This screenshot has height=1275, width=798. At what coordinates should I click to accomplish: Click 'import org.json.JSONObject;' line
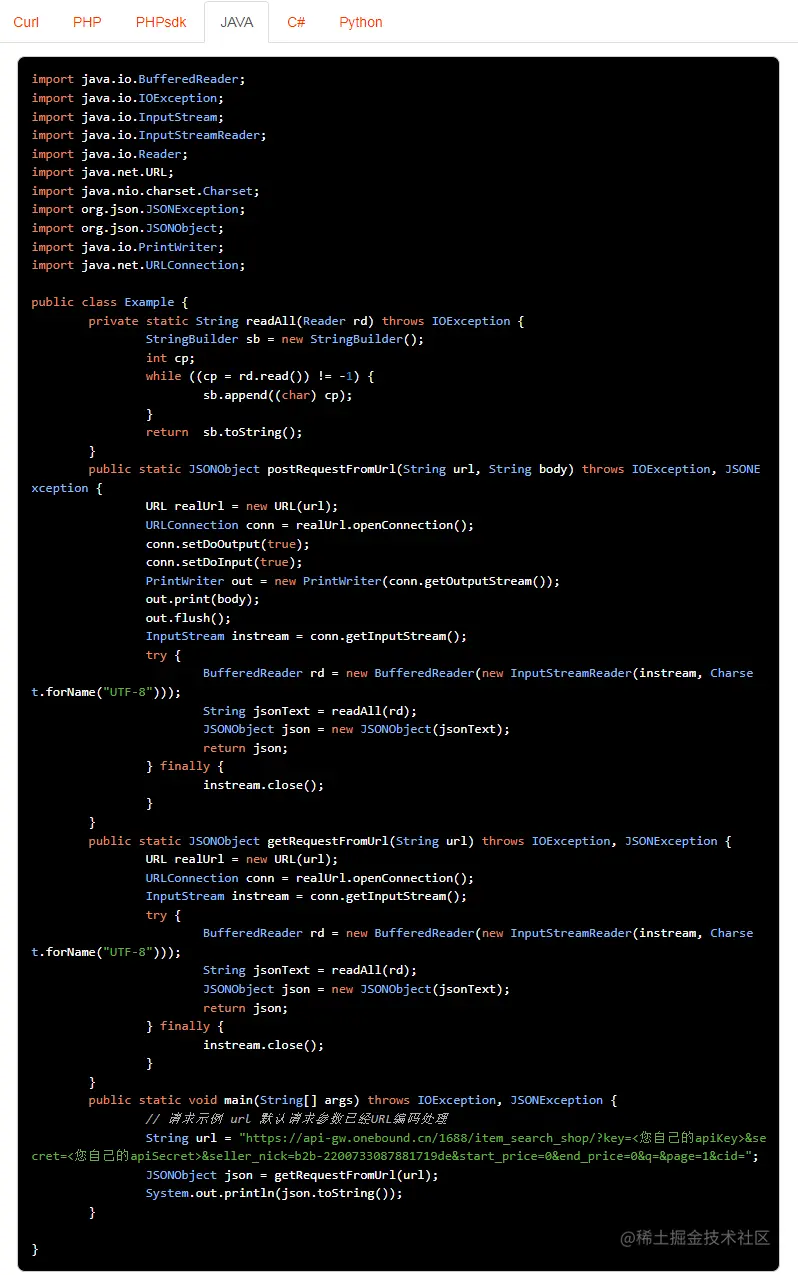point(128,228)
